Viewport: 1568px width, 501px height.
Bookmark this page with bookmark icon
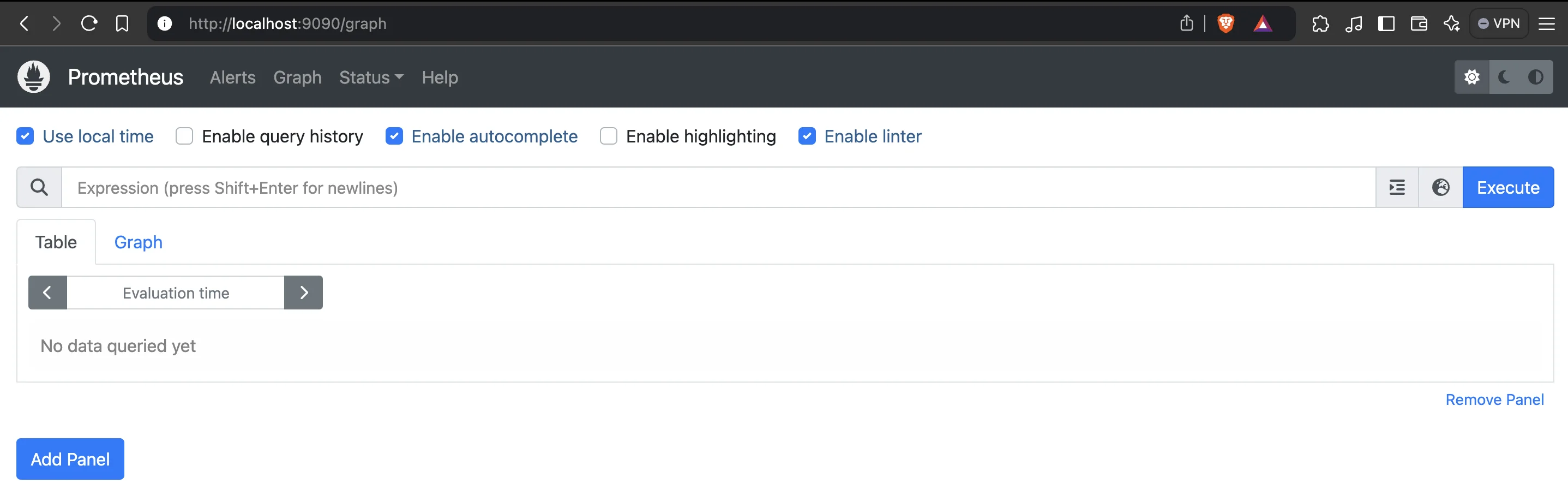pyautogui.click(x=122, y=24)
